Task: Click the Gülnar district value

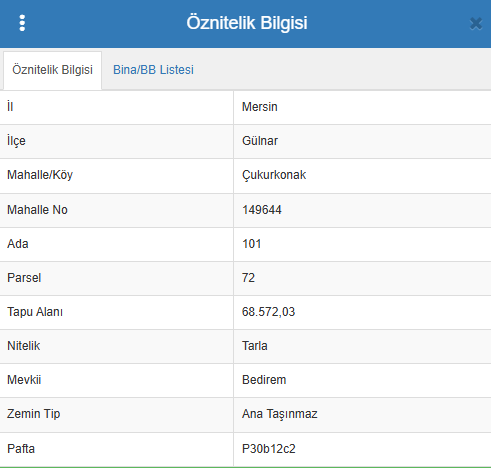Action: tap(260, 141)
